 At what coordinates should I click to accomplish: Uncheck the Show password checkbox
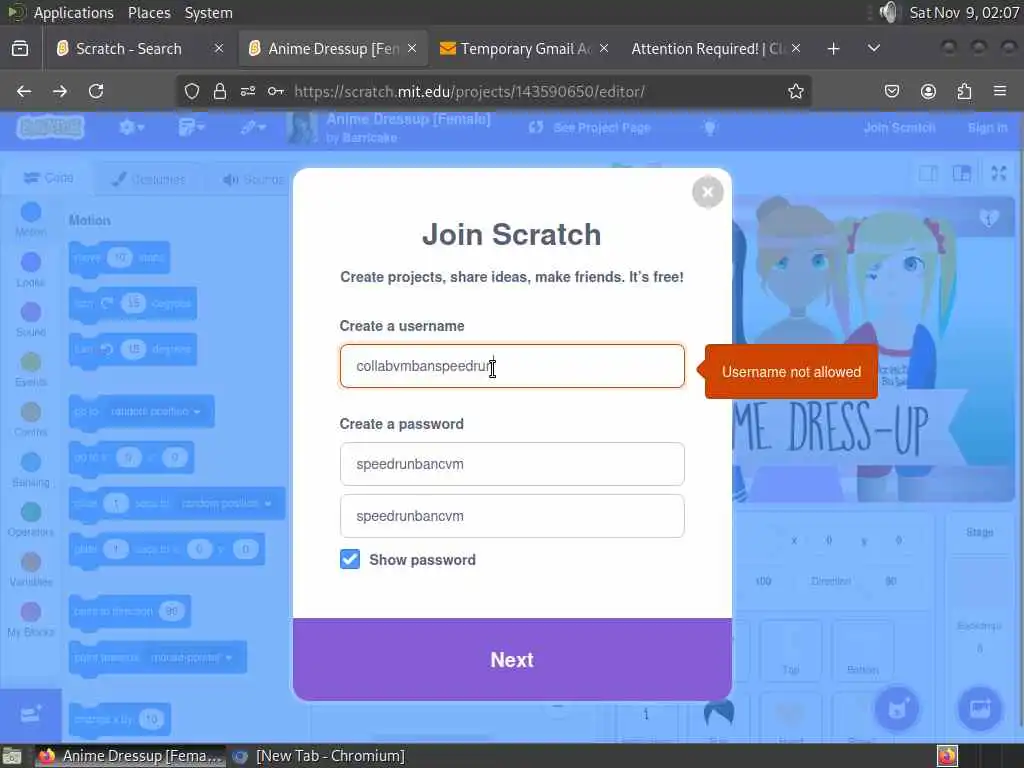click(350, 559)
